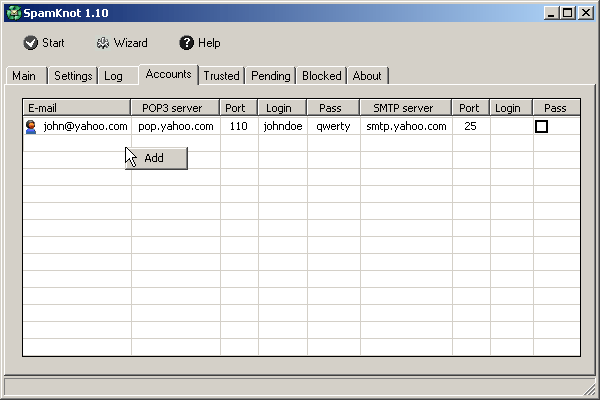The width and height of the screenshot is (600, 400).
Task: Click the Help question mark icon
Action: coord(186,43)
